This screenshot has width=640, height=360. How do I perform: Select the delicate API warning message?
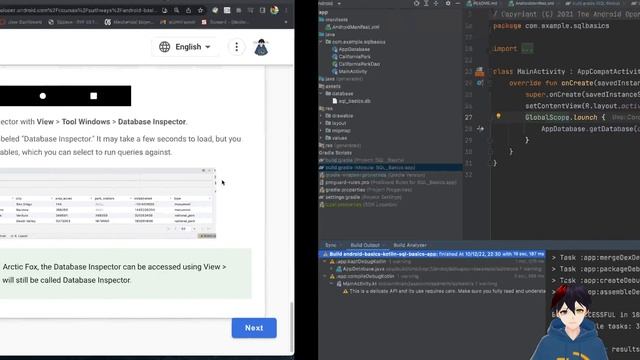(x=444, y=291)
